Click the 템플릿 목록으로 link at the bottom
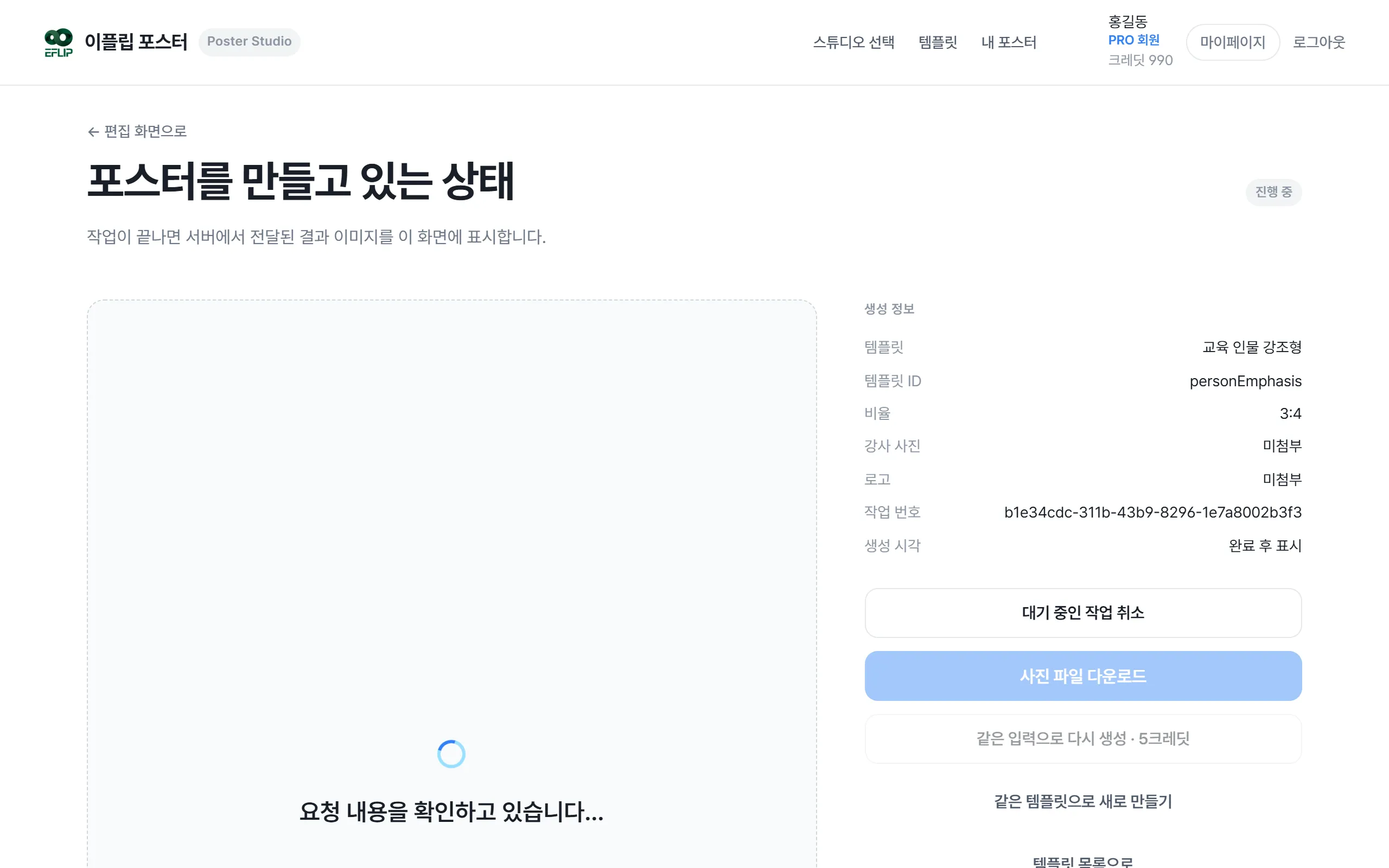 (1083, 861)
